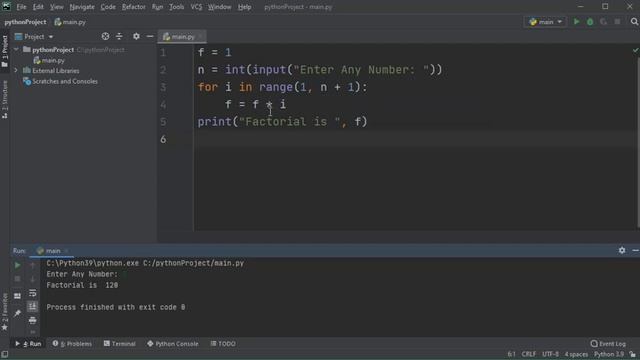Toggle Structure tool window from left stripe
The width and height of the screenshot is (640, 360).
pyautogui.click(x=4, y=99)
